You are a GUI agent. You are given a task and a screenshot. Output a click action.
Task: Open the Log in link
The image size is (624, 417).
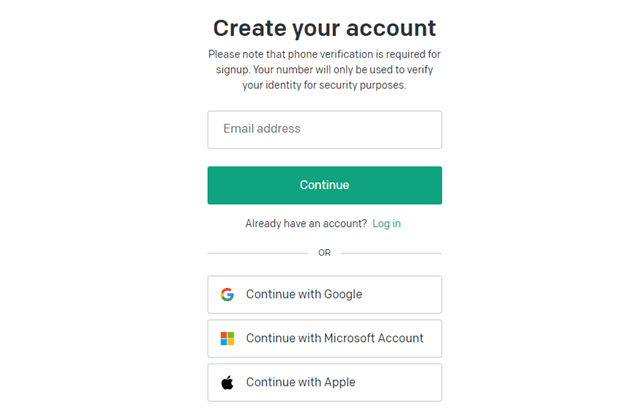(x=386, y=224)
